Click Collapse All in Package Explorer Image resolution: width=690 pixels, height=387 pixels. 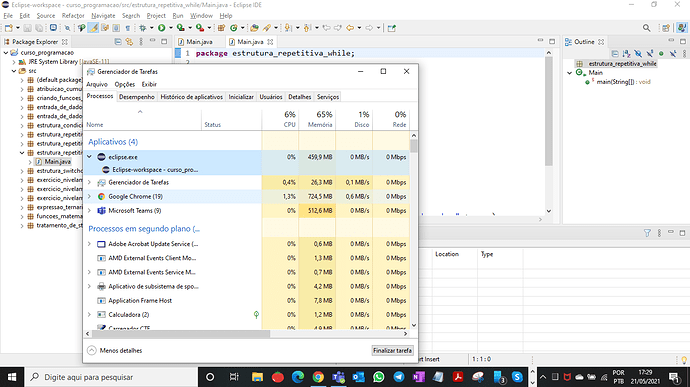[118, 42]
